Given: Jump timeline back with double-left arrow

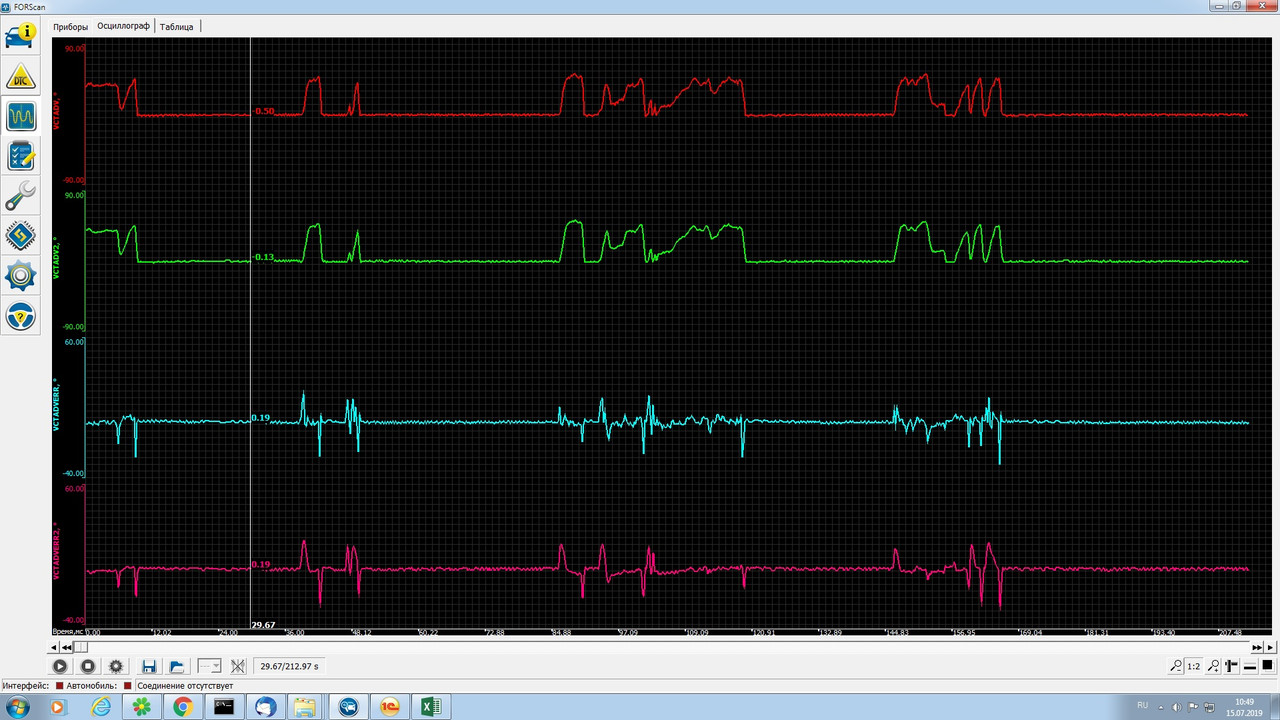Looking at the screenshot, I should [x=67, y=648].
